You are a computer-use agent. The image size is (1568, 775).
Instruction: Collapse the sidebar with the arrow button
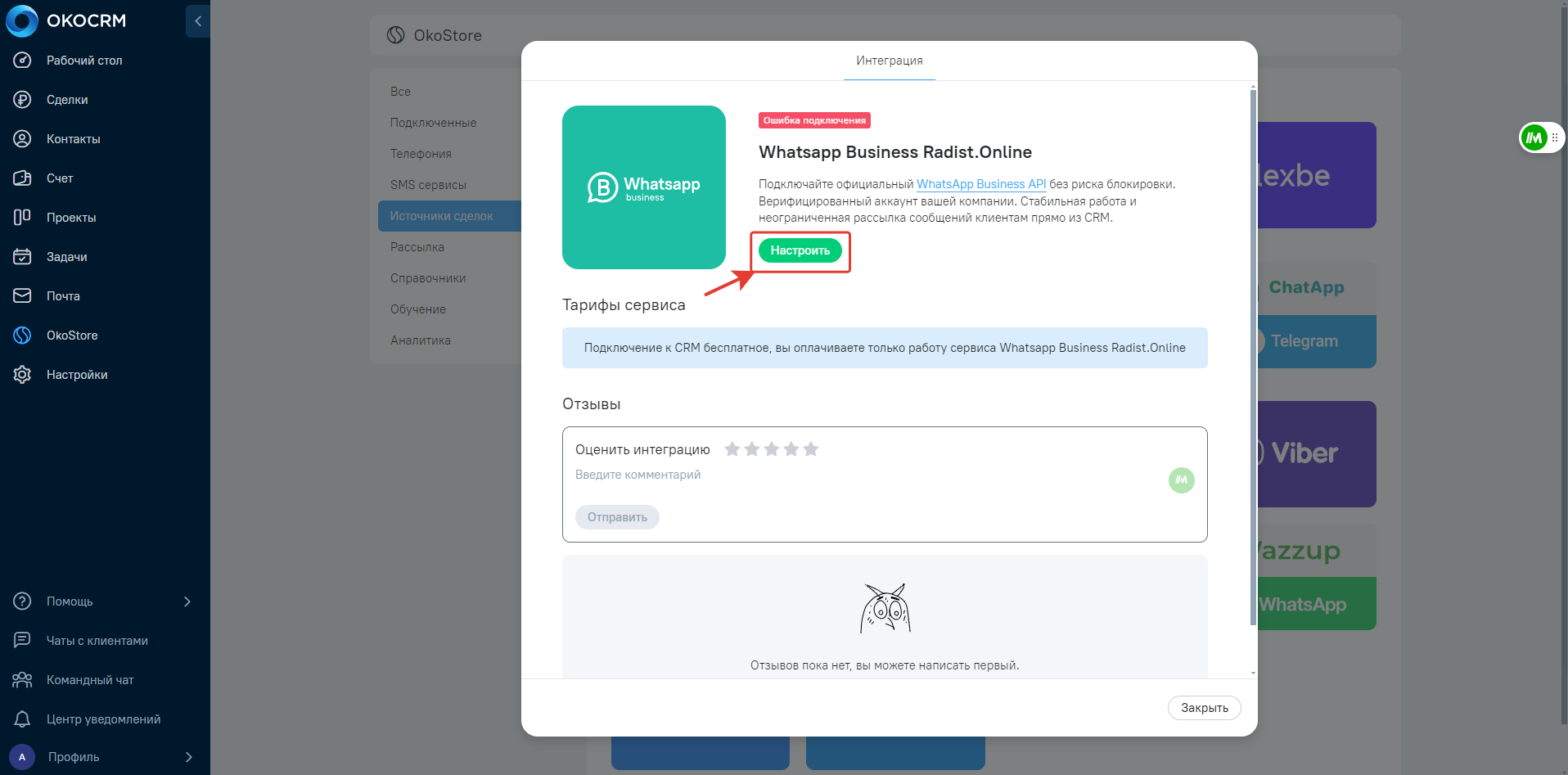click(198, 21)
